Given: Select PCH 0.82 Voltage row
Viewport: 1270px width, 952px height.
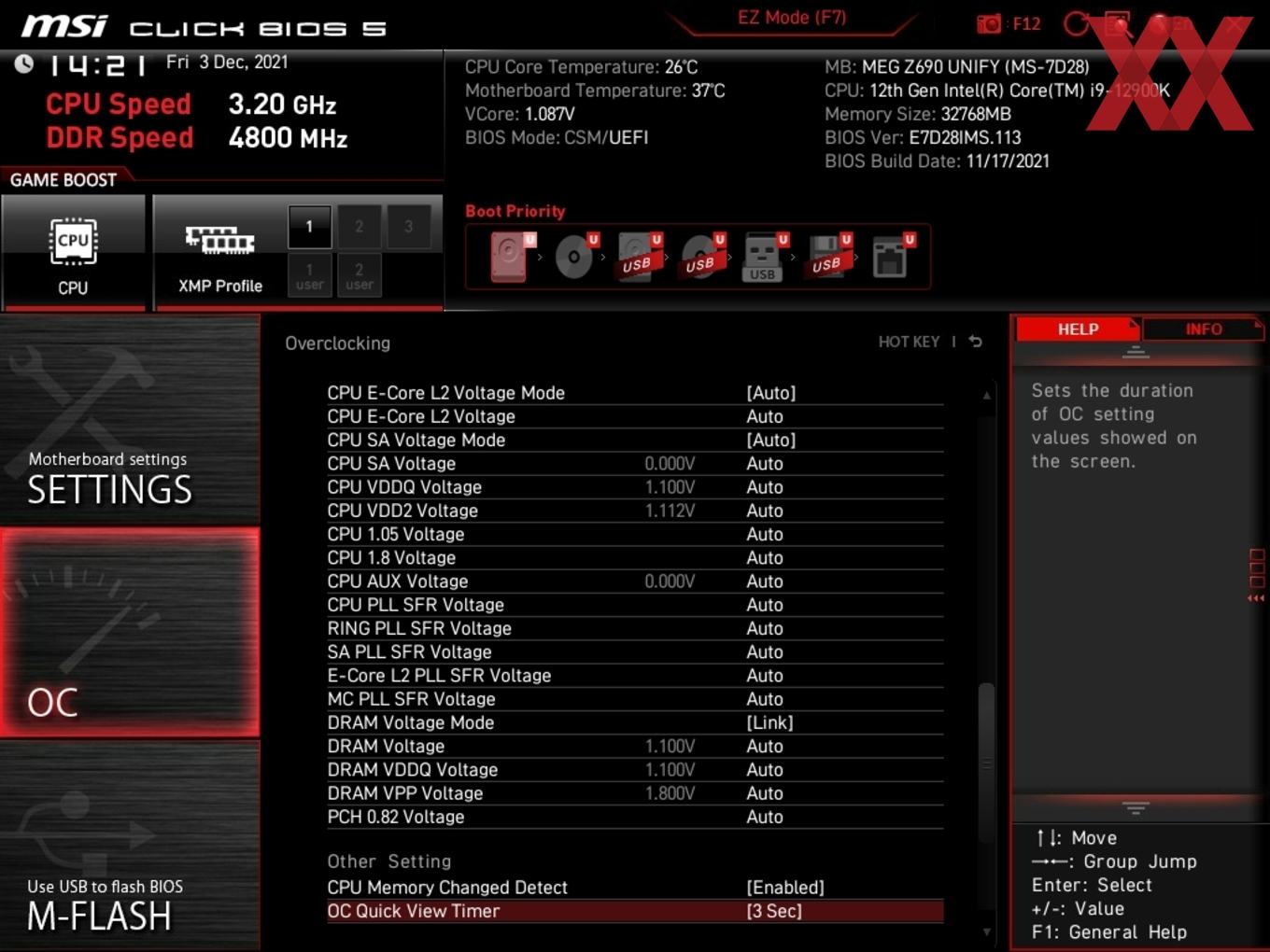Looking at the screenshot, I should click(x=635, y=817).
